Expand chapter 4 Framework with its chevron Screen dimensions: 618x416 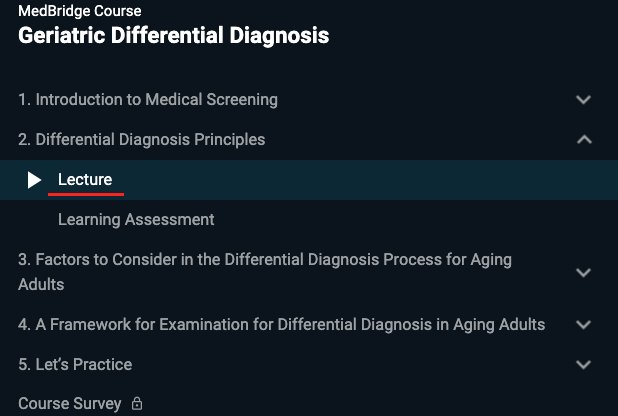click(x=583, y=325)
